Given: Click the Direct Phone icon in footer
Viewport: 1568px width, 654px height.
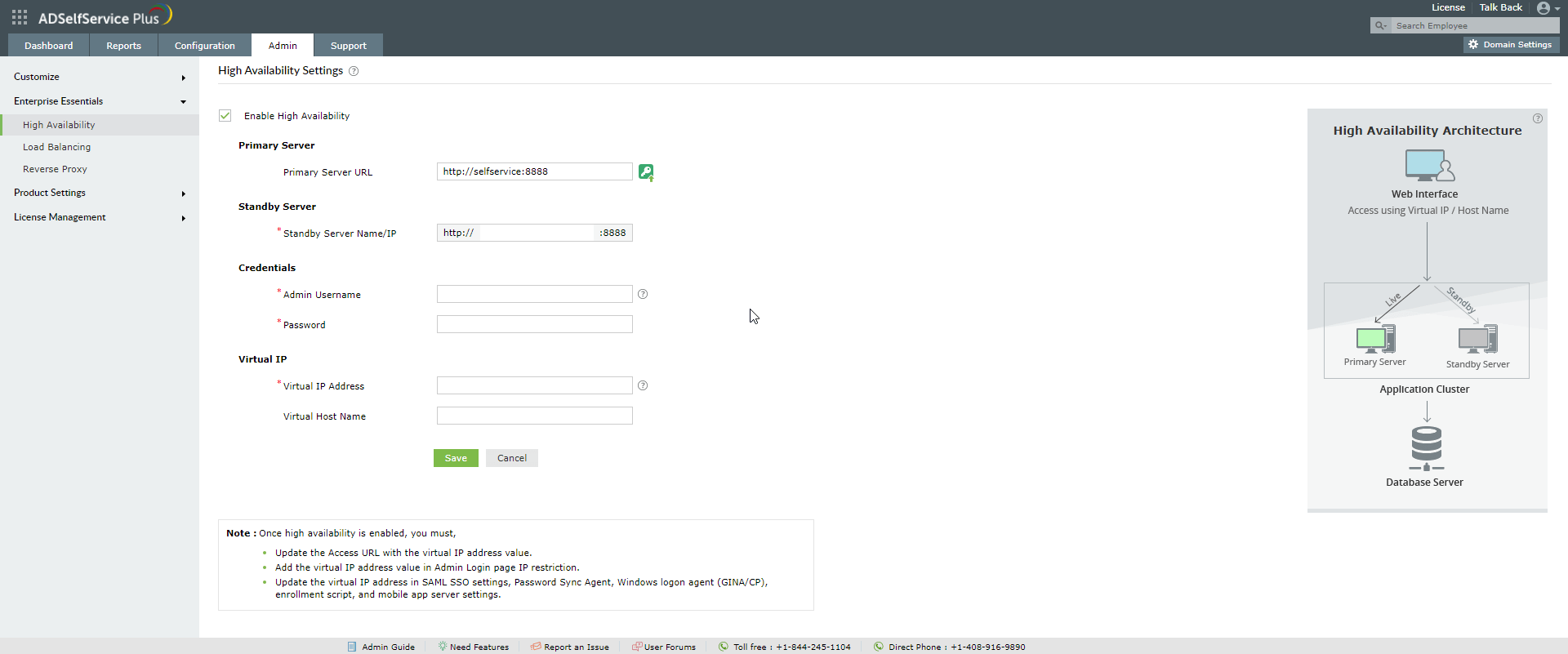Looking at the screenshot, I should pyautogui.click(x=879, y=646).
